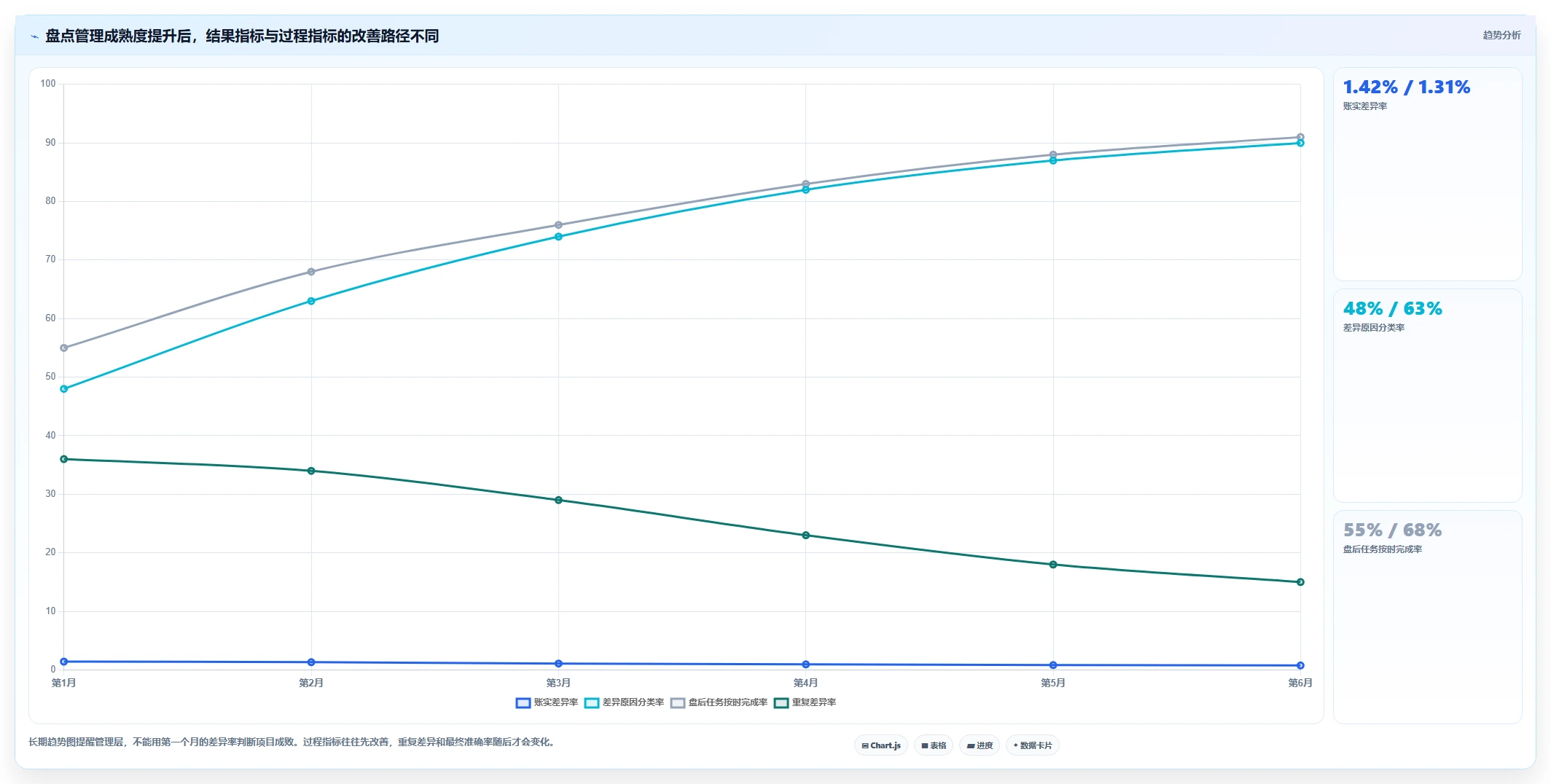Image resolution: width=1551 pixels, height=784 pixels.
Task: Click the cyan 差异原因分类率 point at 第5月
Action: 1053,160
